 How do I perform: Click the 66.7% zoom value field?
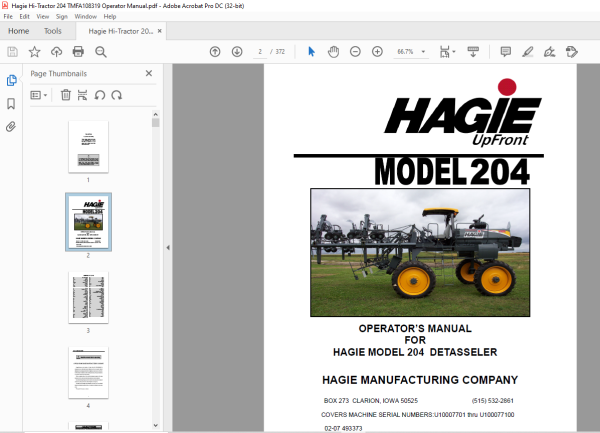[406, 52]
